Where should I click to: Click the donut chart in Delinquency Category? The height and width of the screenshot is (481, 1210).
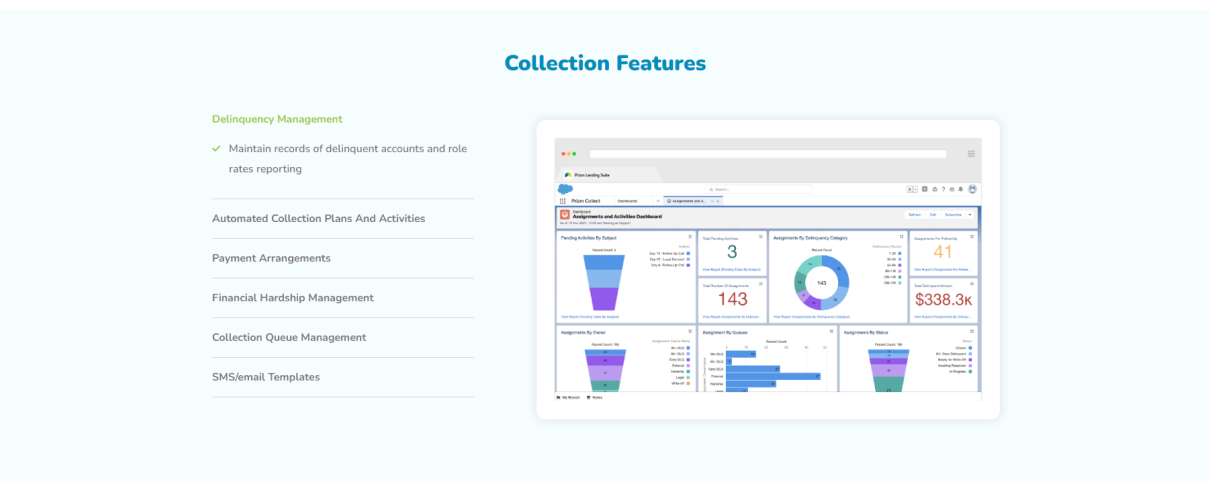[x=821, y=283]
